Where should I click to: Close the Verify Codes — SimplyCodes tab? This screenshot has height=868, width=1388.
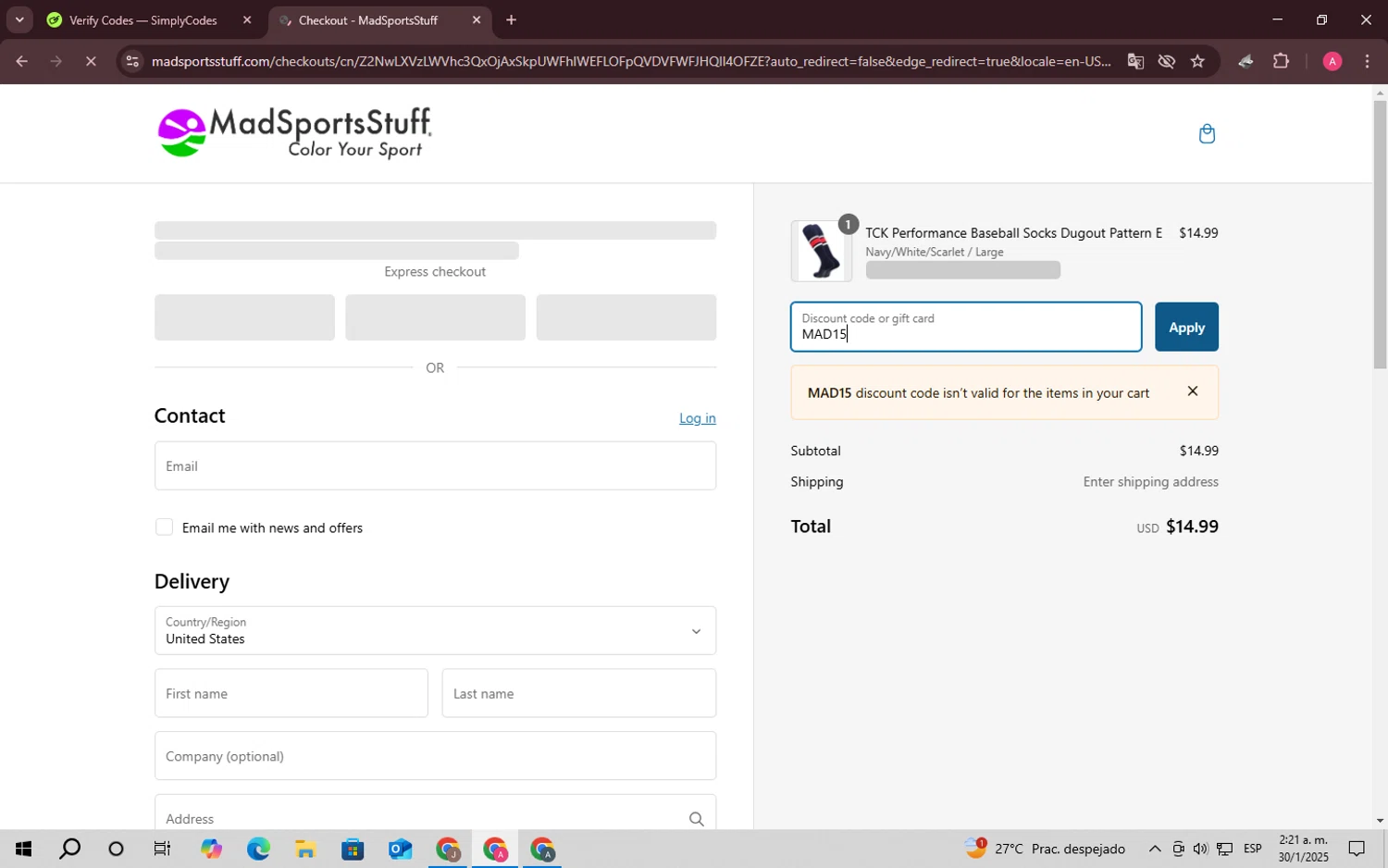[x=247, y=20]
